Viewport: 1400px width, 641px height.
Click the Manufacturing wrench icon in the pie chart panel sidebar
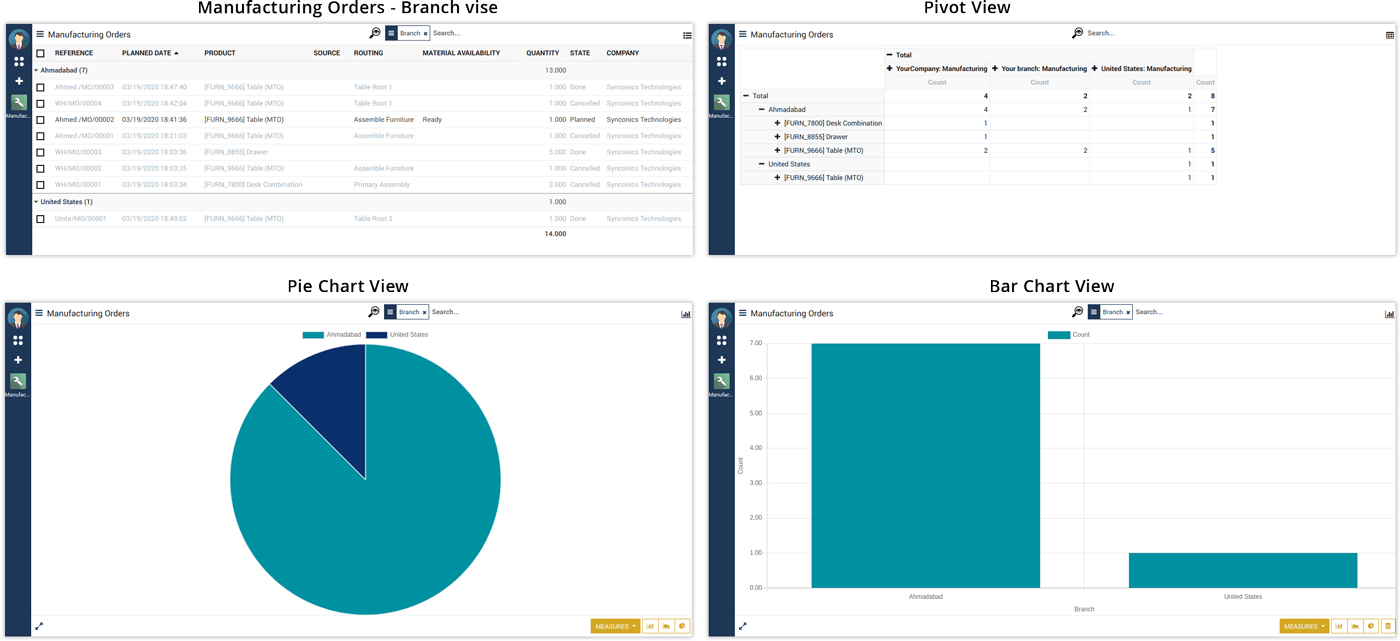click(x=18, y=381)
